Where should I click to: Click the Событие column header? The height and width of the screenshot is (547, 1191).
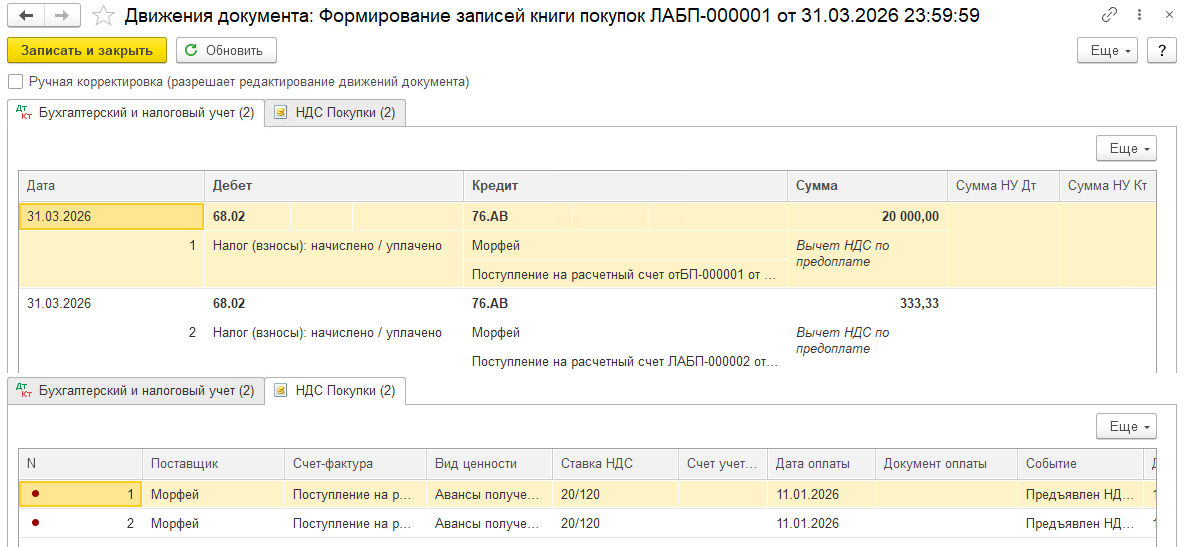click(1080, 463)
